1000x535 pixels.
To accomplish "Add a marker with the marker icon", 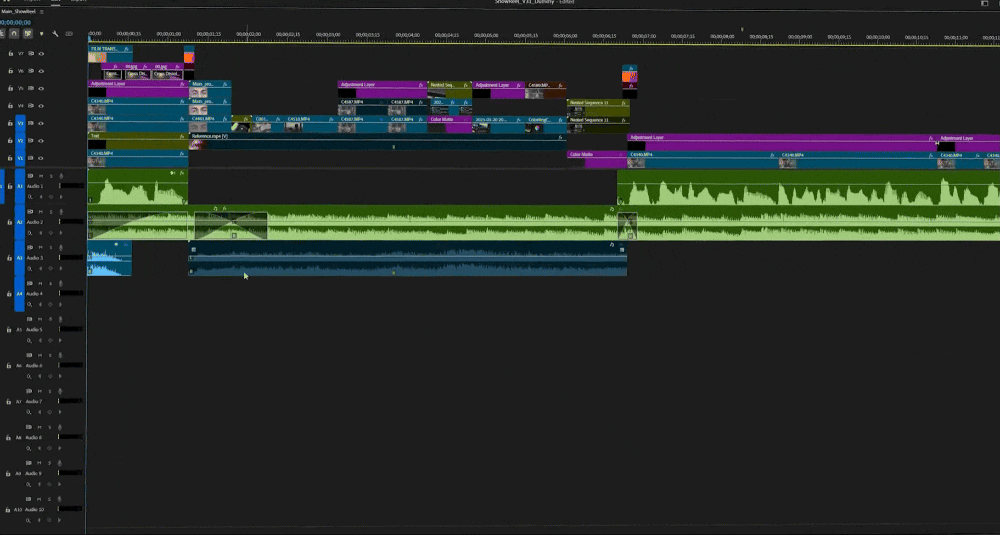I will (41, 34).
